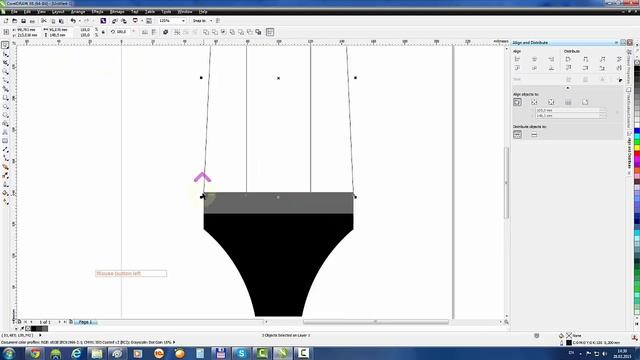Select the Pick tool in the toolbox
This screenshot has height=360, width=640.
point(5,45)
